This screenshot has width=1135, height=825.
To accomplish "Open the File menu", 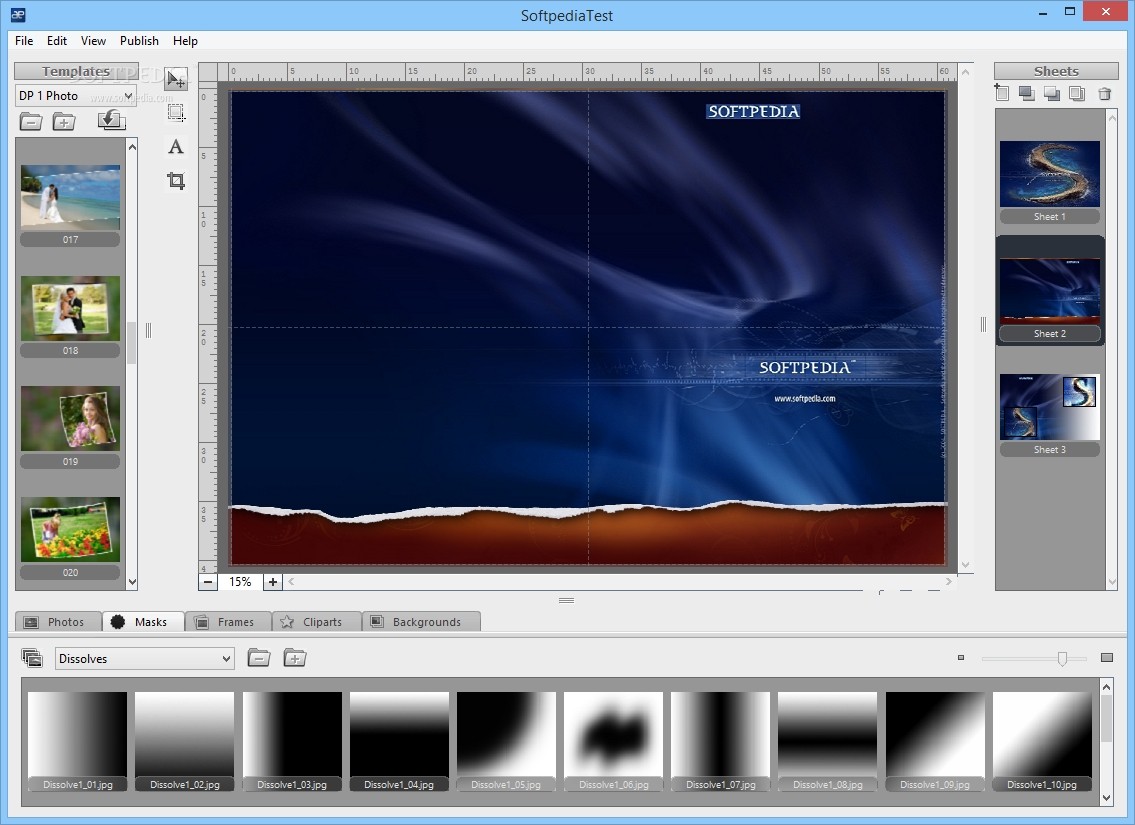I will coord(24,41).
